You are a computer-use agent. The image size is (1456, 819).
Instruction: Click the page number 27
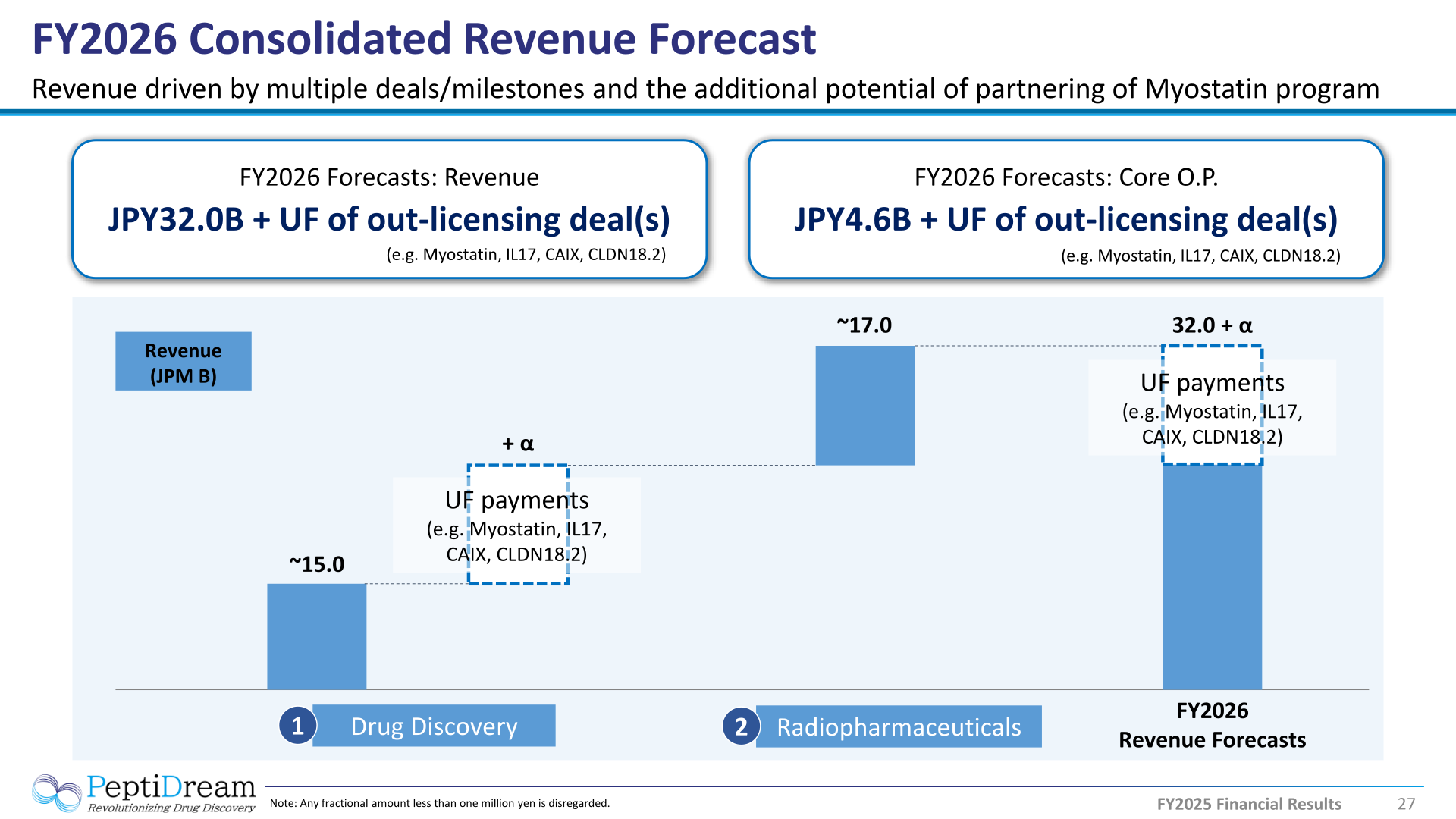coord(1407,804)
